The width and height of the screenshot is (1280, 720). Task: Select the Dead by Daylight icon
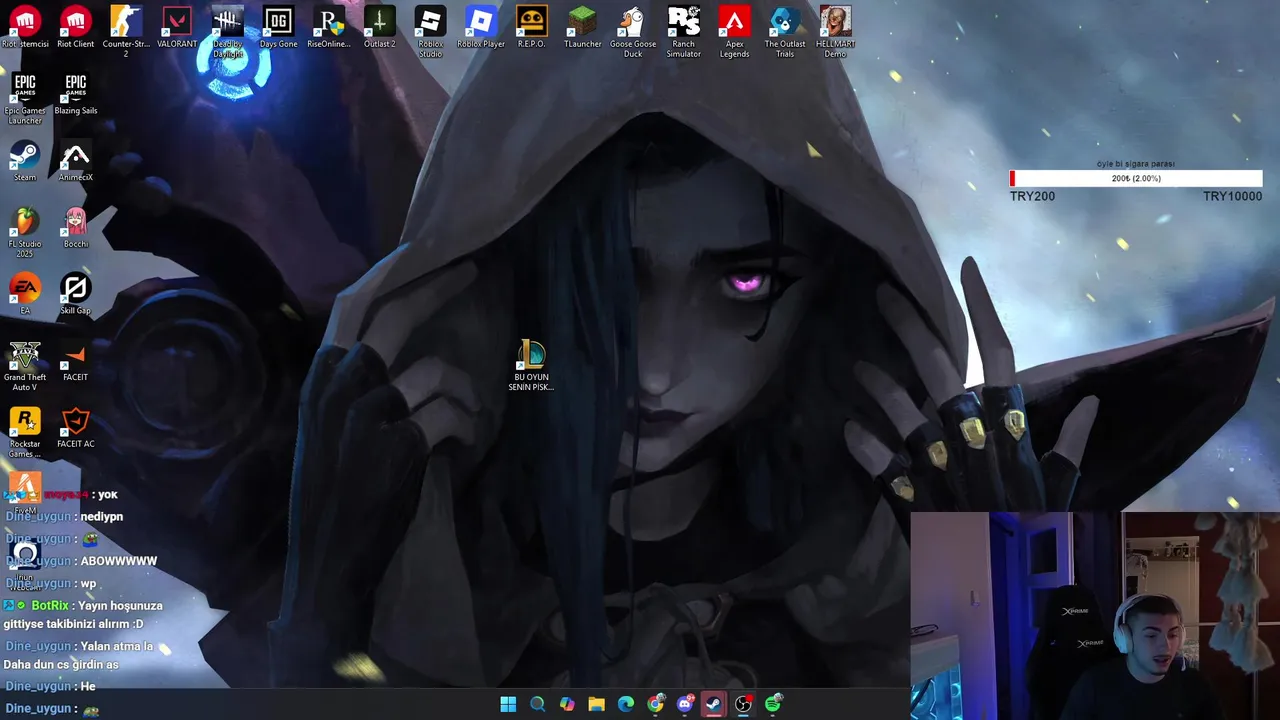(x=227, y=31)
